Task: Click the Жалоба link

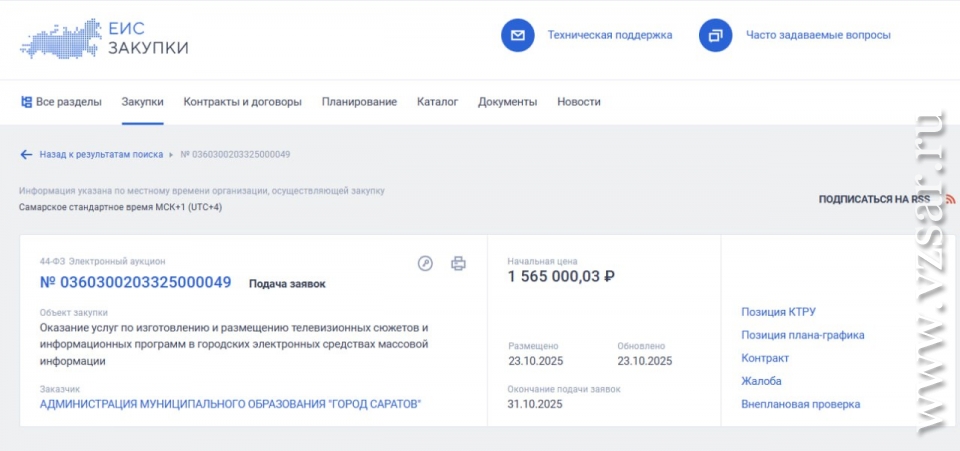Action: [x=761, y=381]
